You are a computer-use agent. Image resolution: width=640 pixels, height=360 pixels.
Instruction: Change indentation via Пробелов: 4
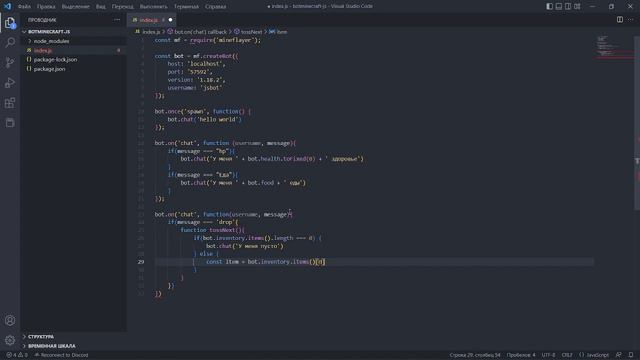(x=521, y=355)
